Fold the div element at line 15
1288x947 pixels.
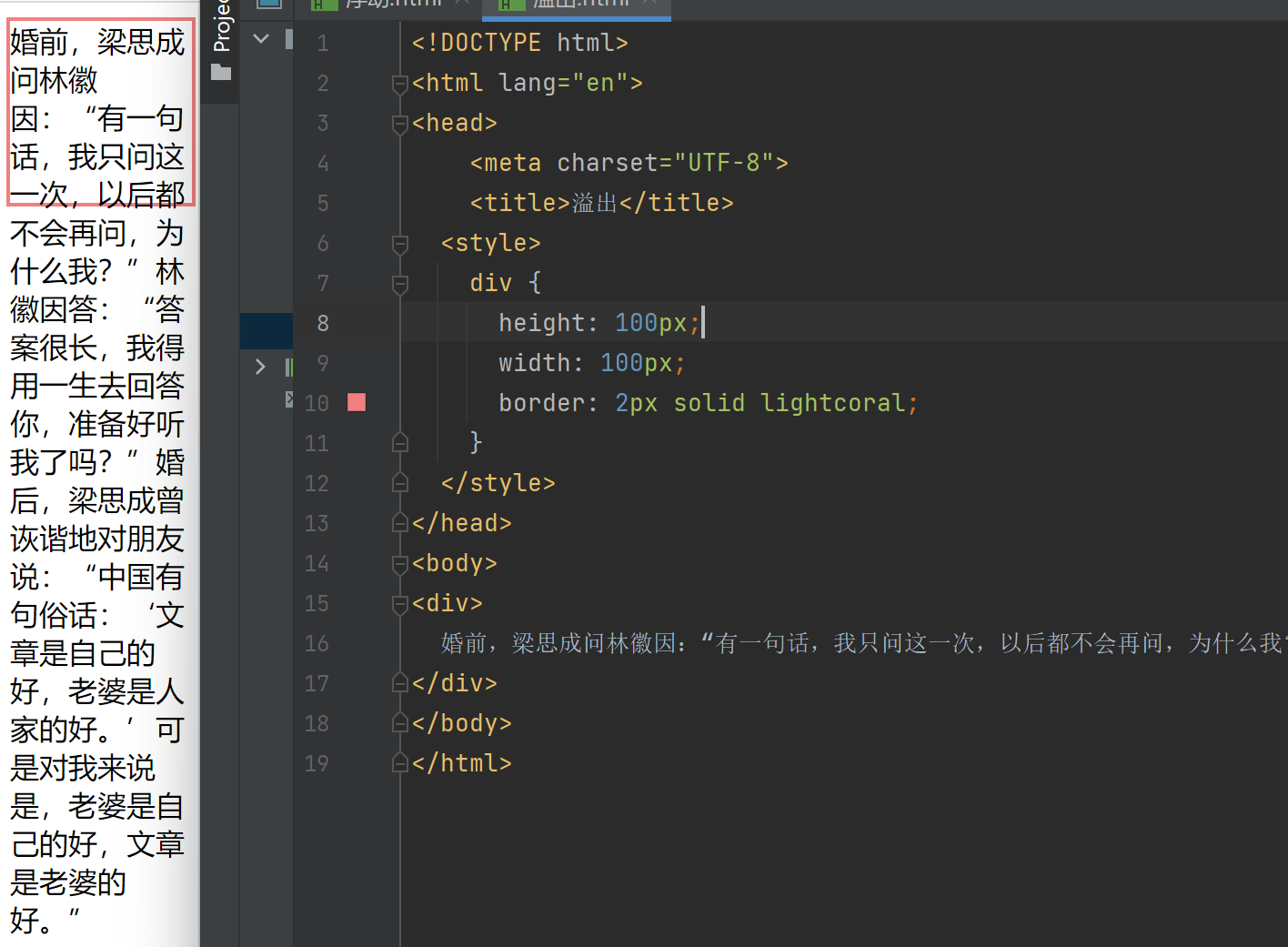click(x=399, y=604)
